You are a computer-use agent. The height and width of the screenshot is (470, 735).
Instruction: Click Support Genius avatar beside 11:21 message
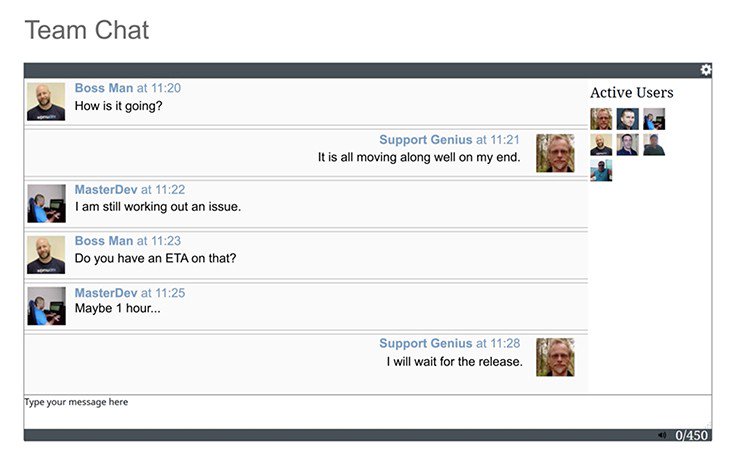(555, 153)
